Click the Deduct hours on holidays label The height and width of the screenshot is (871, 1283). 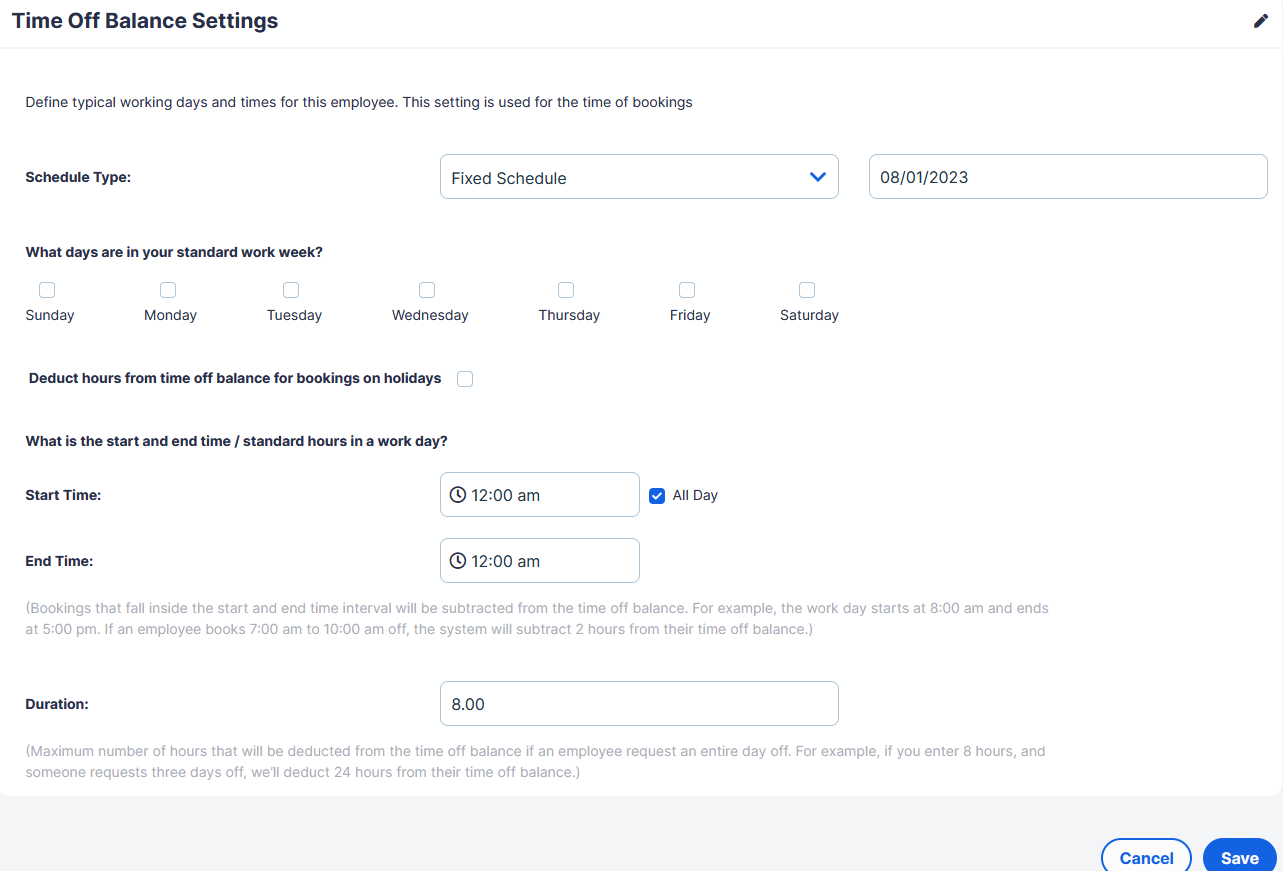pos(235,379)
